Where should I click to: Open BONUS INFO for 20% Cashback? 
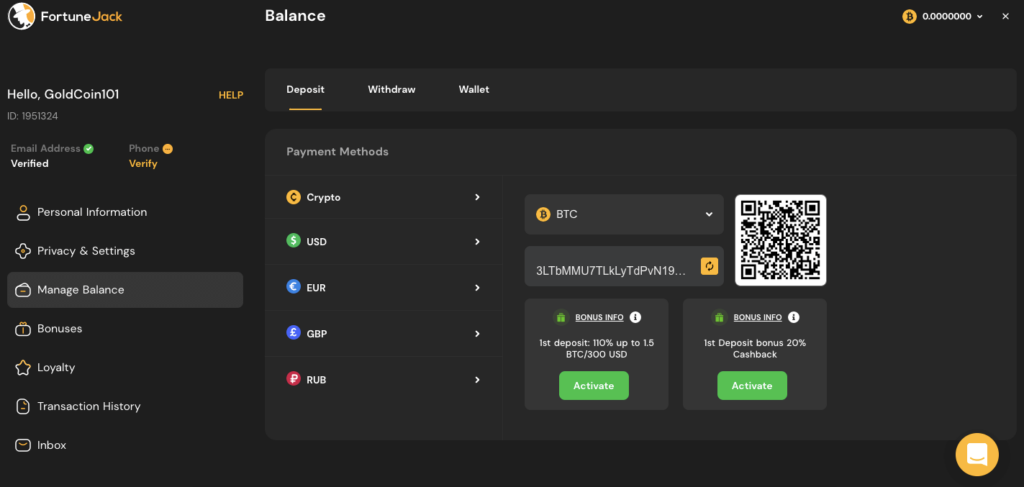[758, 317]
